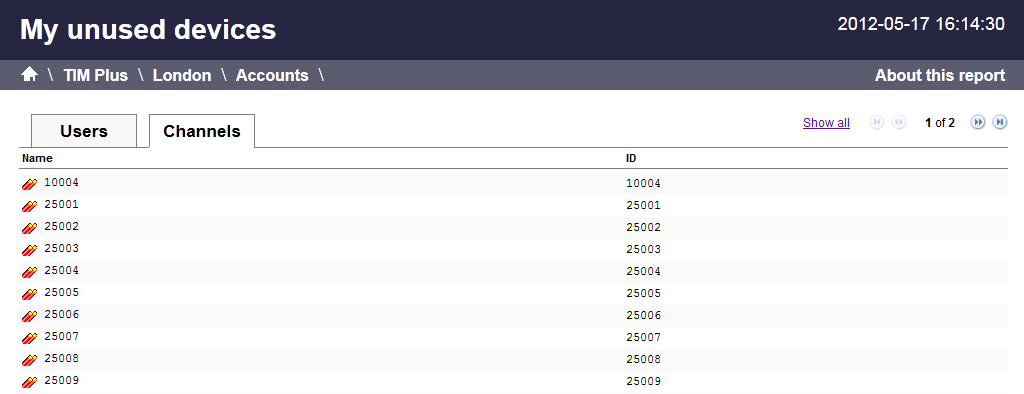The image size is (1024, 394).
Task: Navigate to TIM Plus breadcrumb
Action: (x=95, y=75)
